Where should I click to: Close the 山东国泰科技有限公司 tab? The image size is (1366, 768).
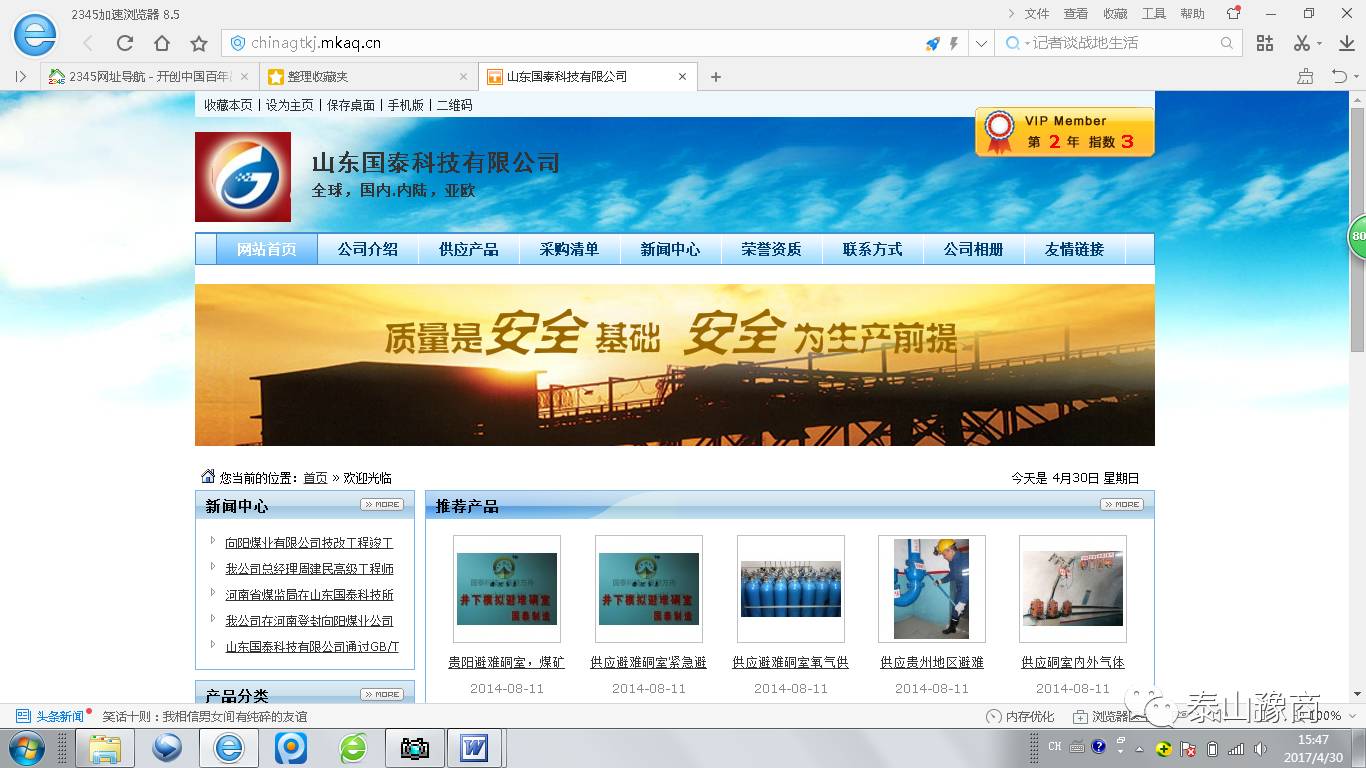682,76
